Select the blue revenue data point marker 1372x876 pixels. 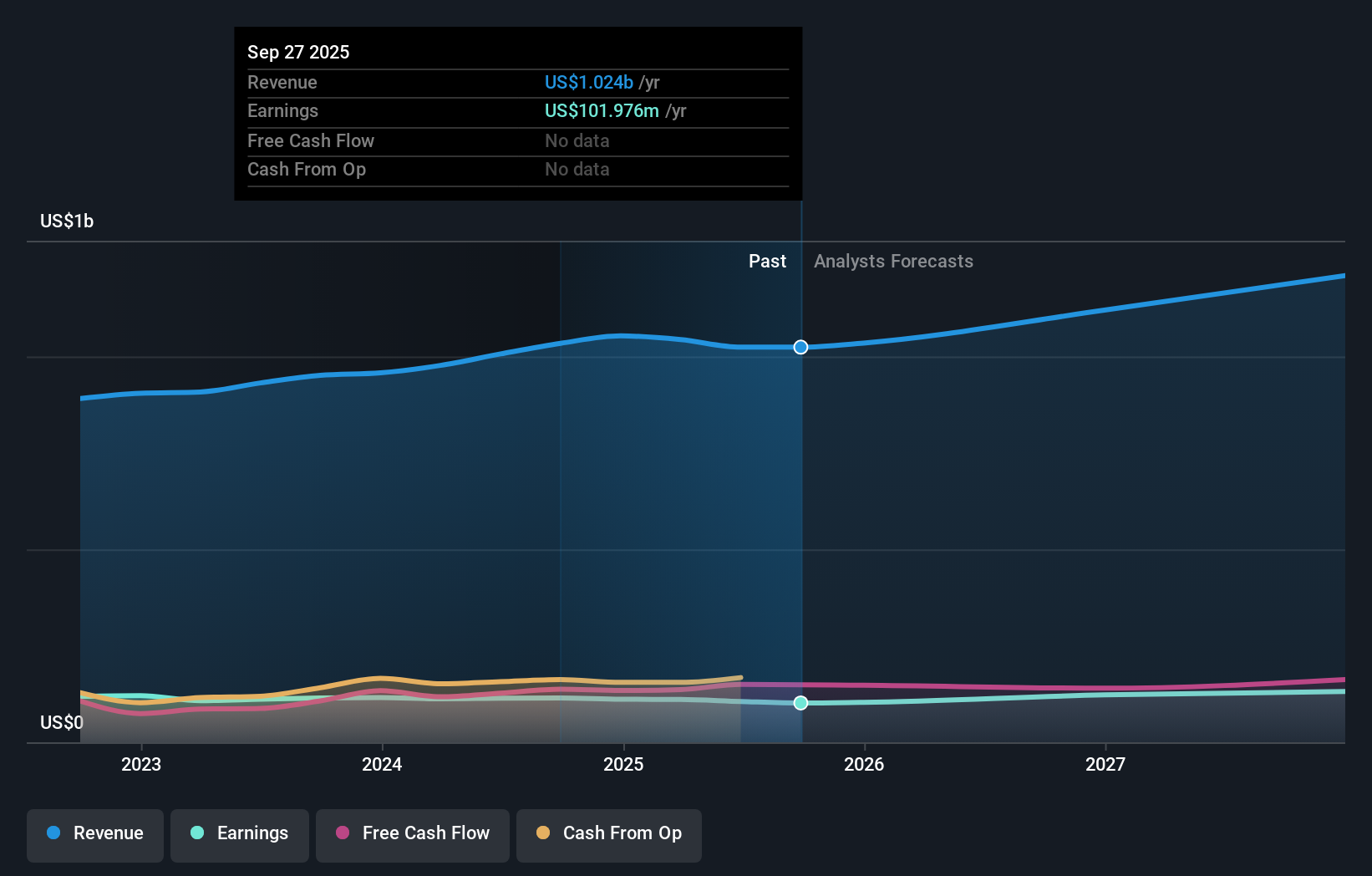(x=800, y=347)
